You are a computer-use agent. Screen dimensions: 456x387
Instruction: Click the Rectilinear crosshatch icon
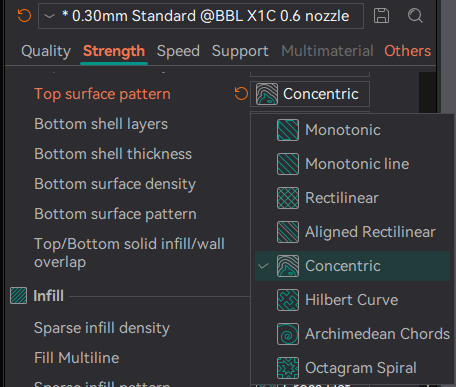[288, 198]
